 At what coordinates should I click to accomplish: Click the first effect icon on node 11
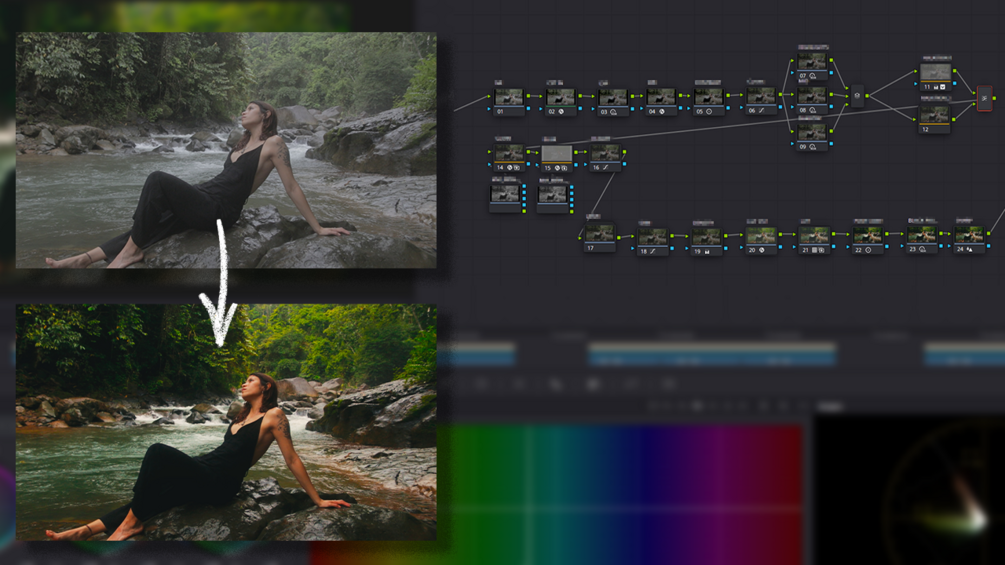pos(936,87)
